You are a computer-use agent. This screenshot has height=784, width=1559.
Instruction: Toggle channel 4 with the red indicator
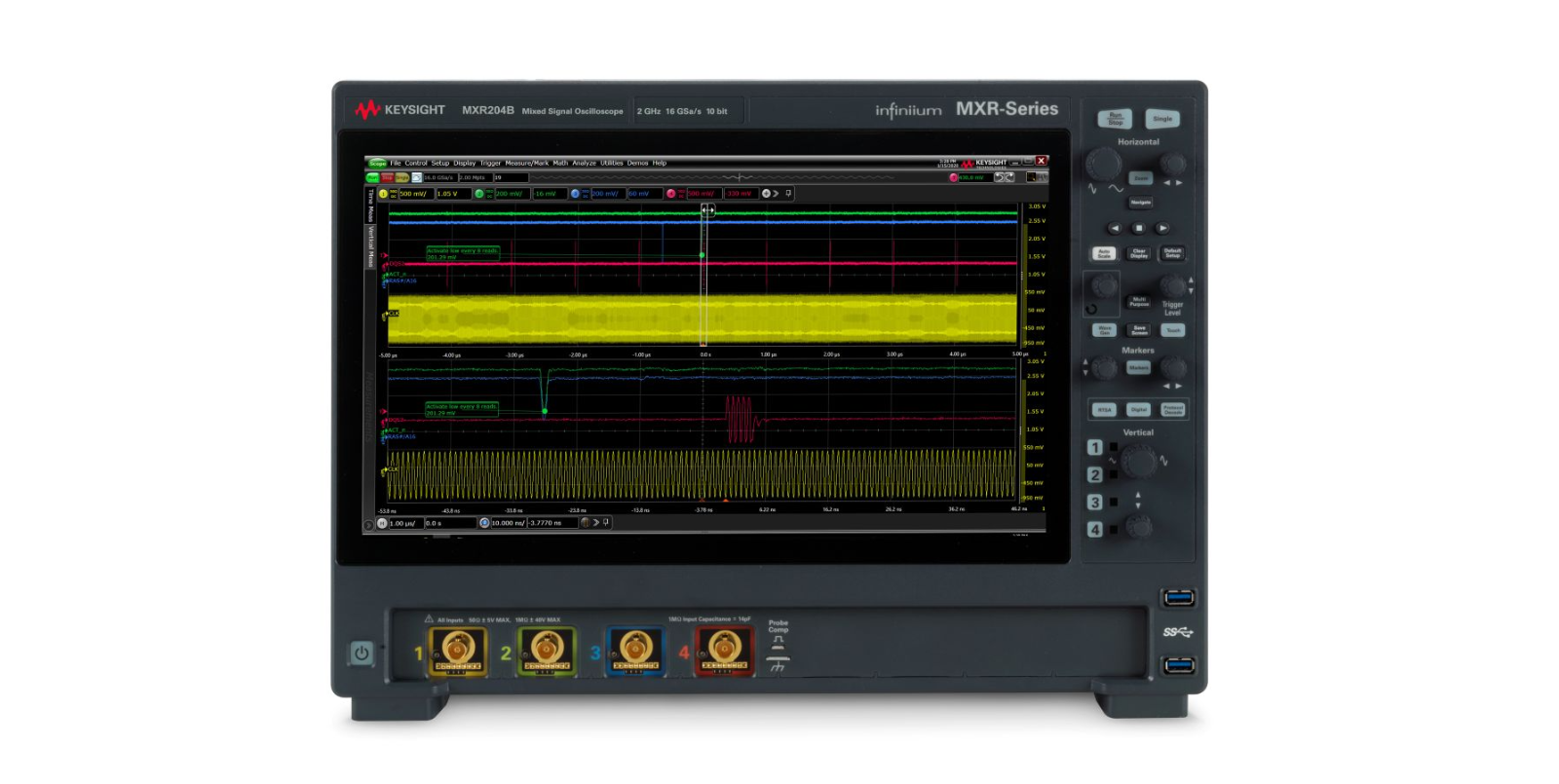click(670, 194)
